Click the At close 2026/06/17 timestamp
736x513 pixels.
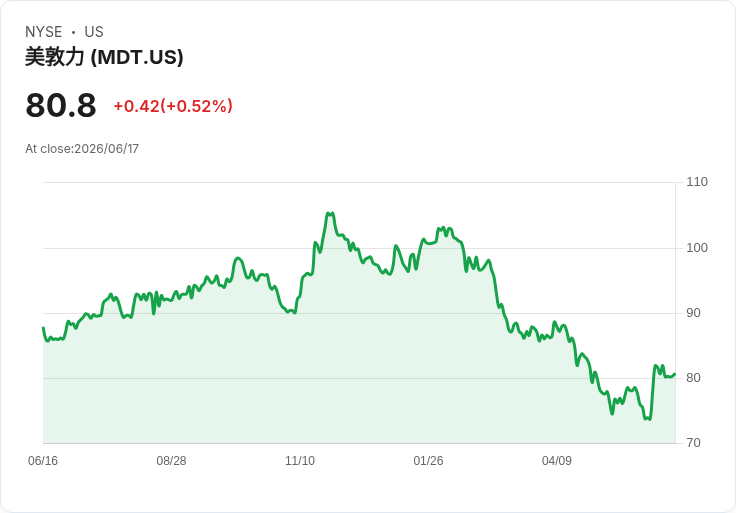82,149
